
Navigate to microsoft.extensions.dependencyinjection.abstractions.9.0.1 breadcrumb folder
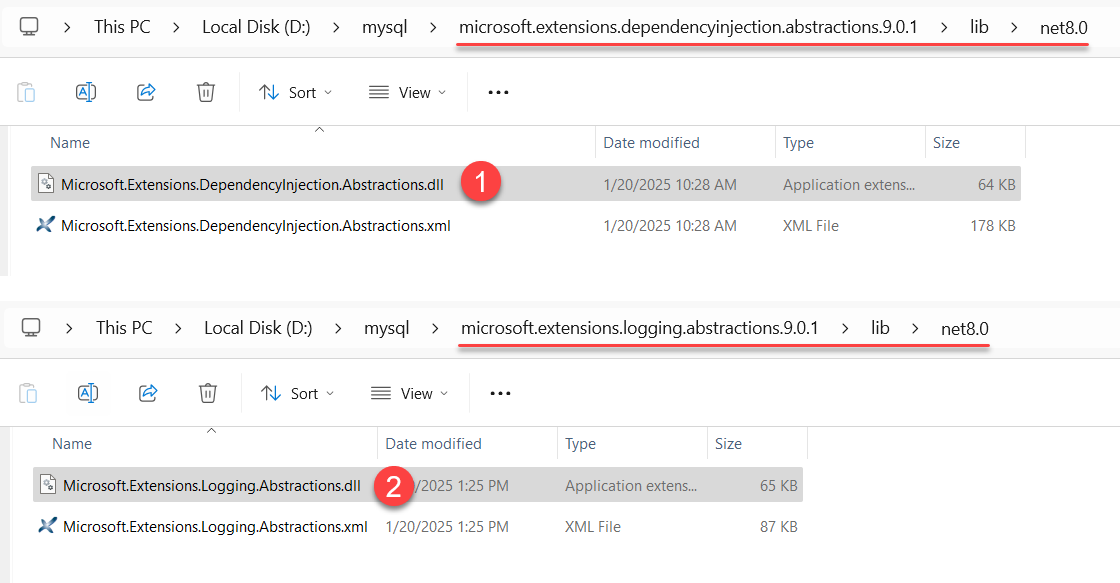click(687, 27)
